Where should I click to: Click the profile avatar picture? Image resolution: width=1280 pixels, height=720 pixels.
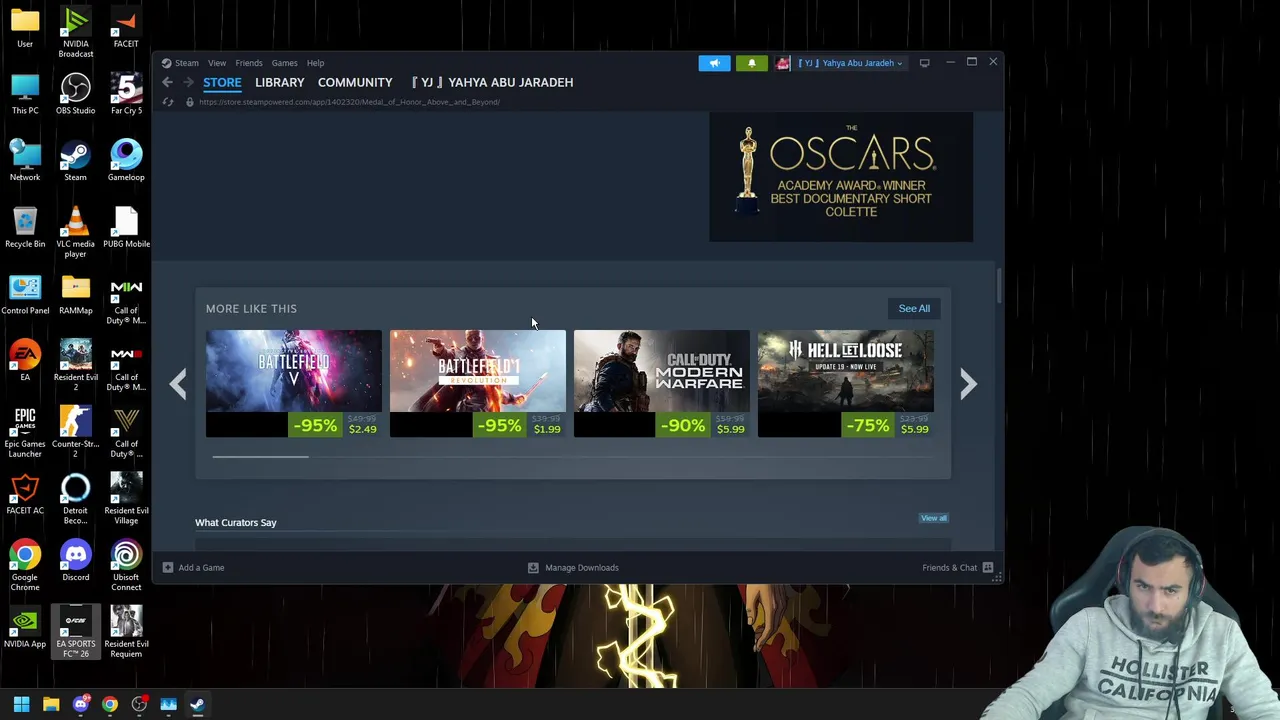(x=783, y=63)
